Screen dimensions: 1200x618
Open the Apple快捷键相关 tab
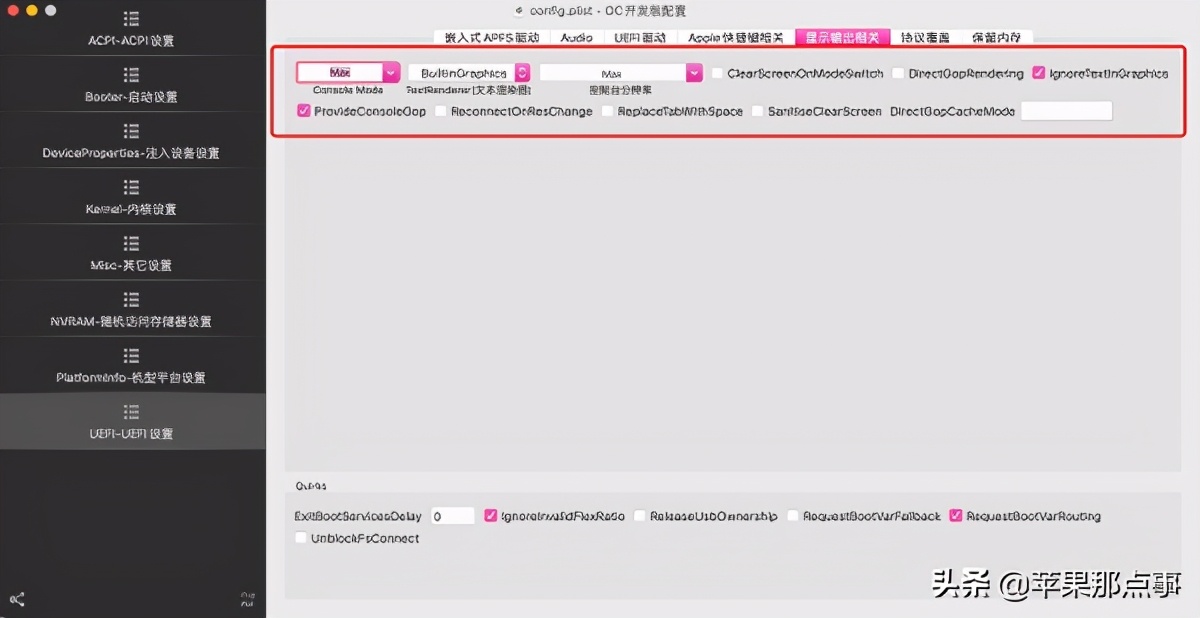pyautogui.click(x=736, y=37)
